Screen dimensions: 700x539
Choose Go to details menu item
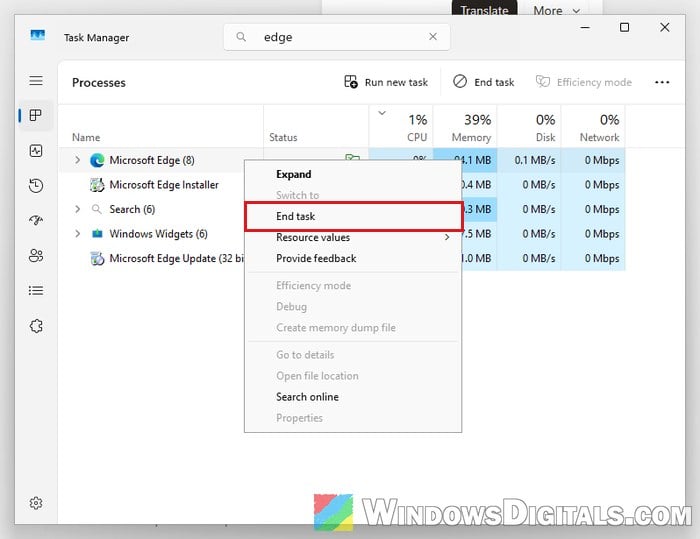pyautogui.click(x=353, y=355)
